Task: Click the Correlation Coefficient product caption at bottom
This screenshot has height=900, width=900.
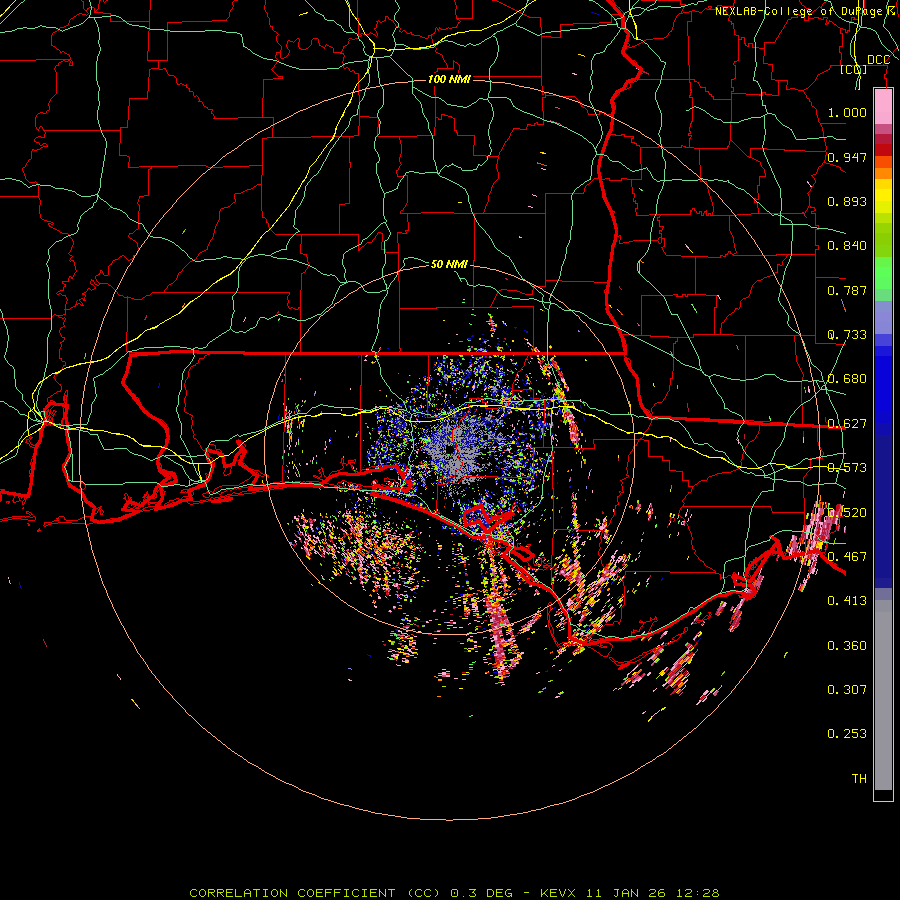Action: click(x=454, y=893)
